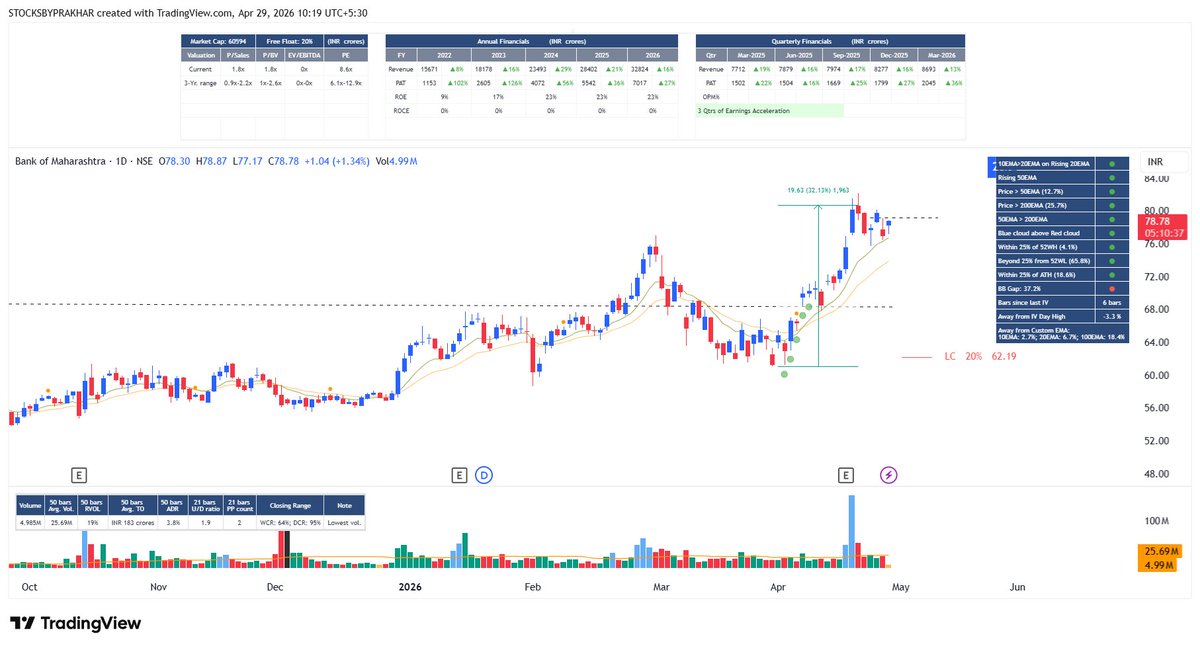
Task: Click the 2026 label on the time axis
Action: tap(411, 588)
